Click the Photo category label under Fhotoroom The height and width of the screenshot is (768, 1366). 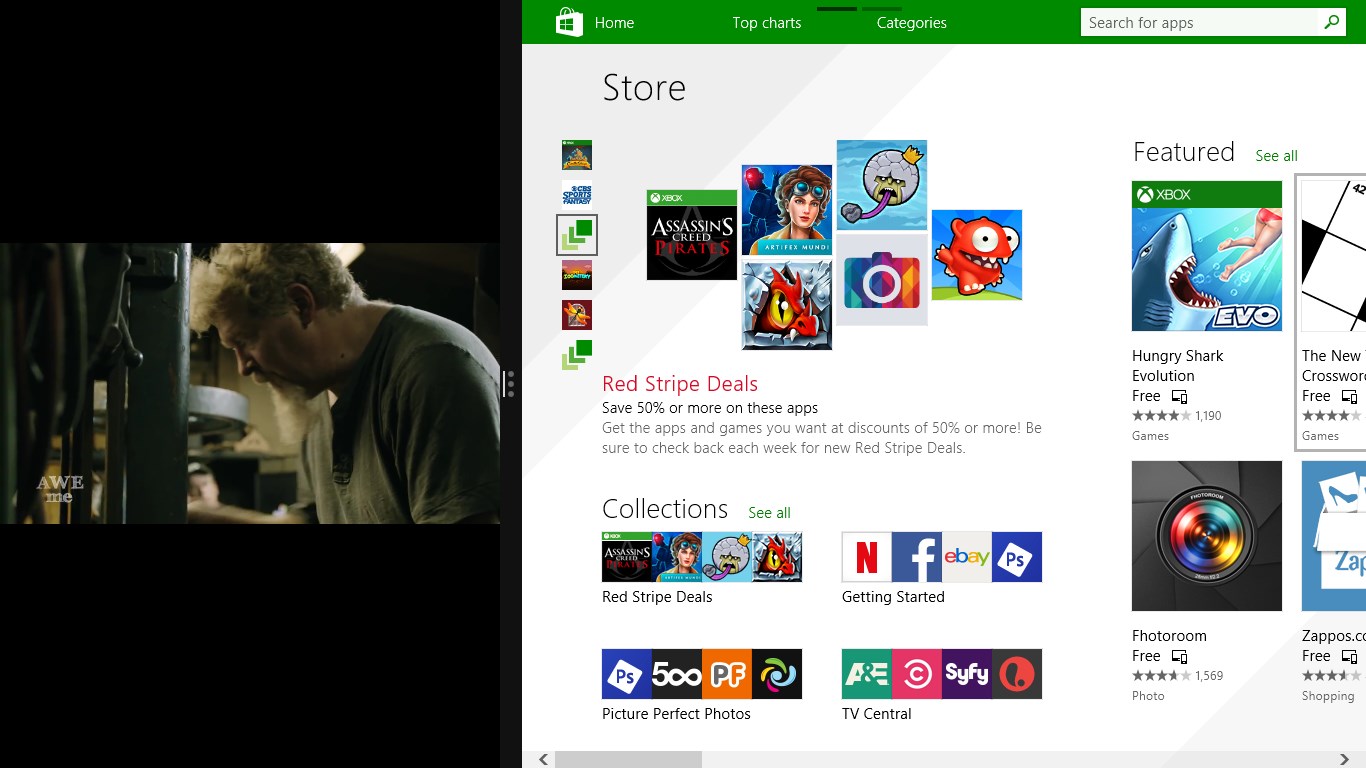(x=1148, y=696)
